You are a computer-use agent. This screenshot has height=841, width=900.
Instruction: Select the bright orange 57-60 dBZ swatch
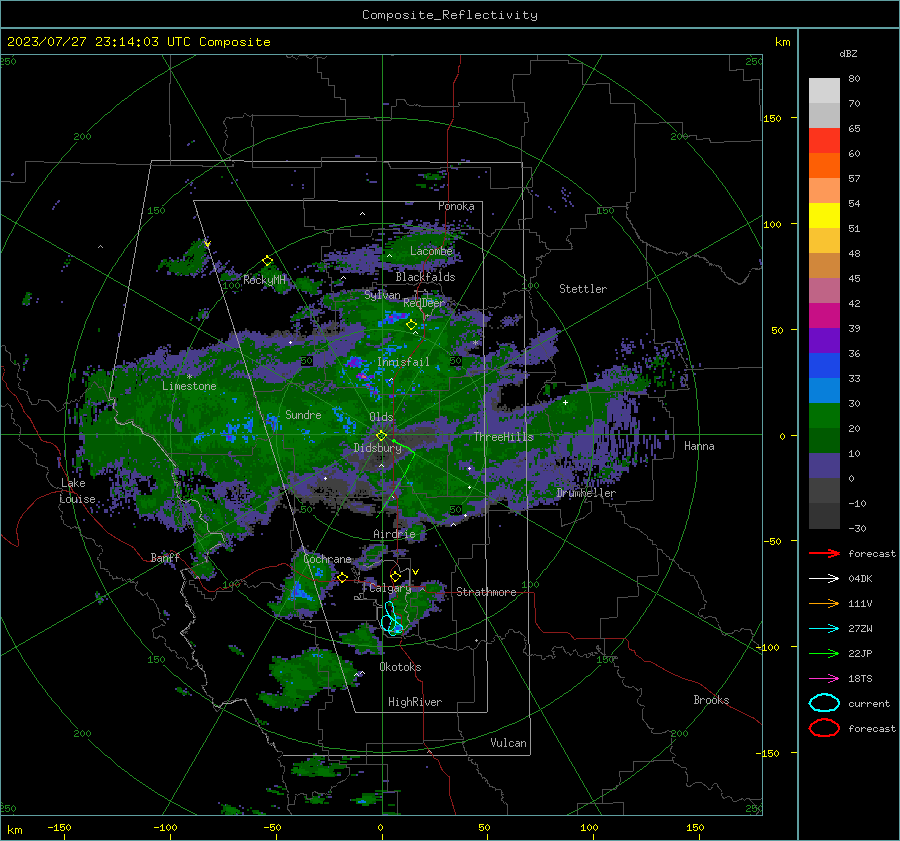[x=824, y=165]
